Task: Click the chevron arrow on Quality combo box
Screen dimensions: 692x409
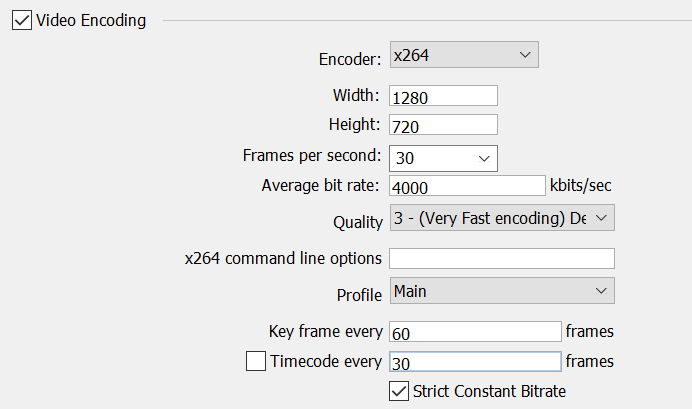Action: pos(601,218)
